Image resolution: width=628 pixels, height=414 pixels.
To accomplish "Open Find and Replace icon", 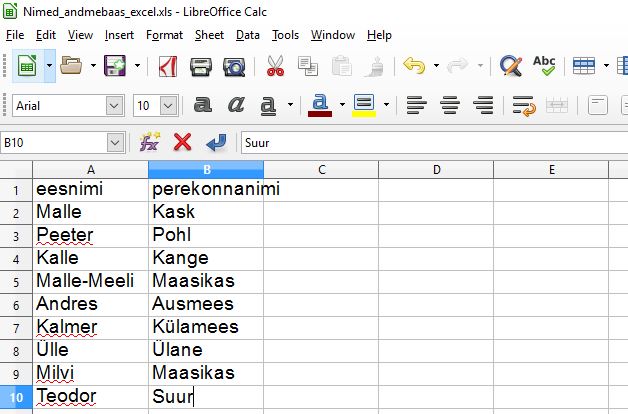I will tap(511, 66).
